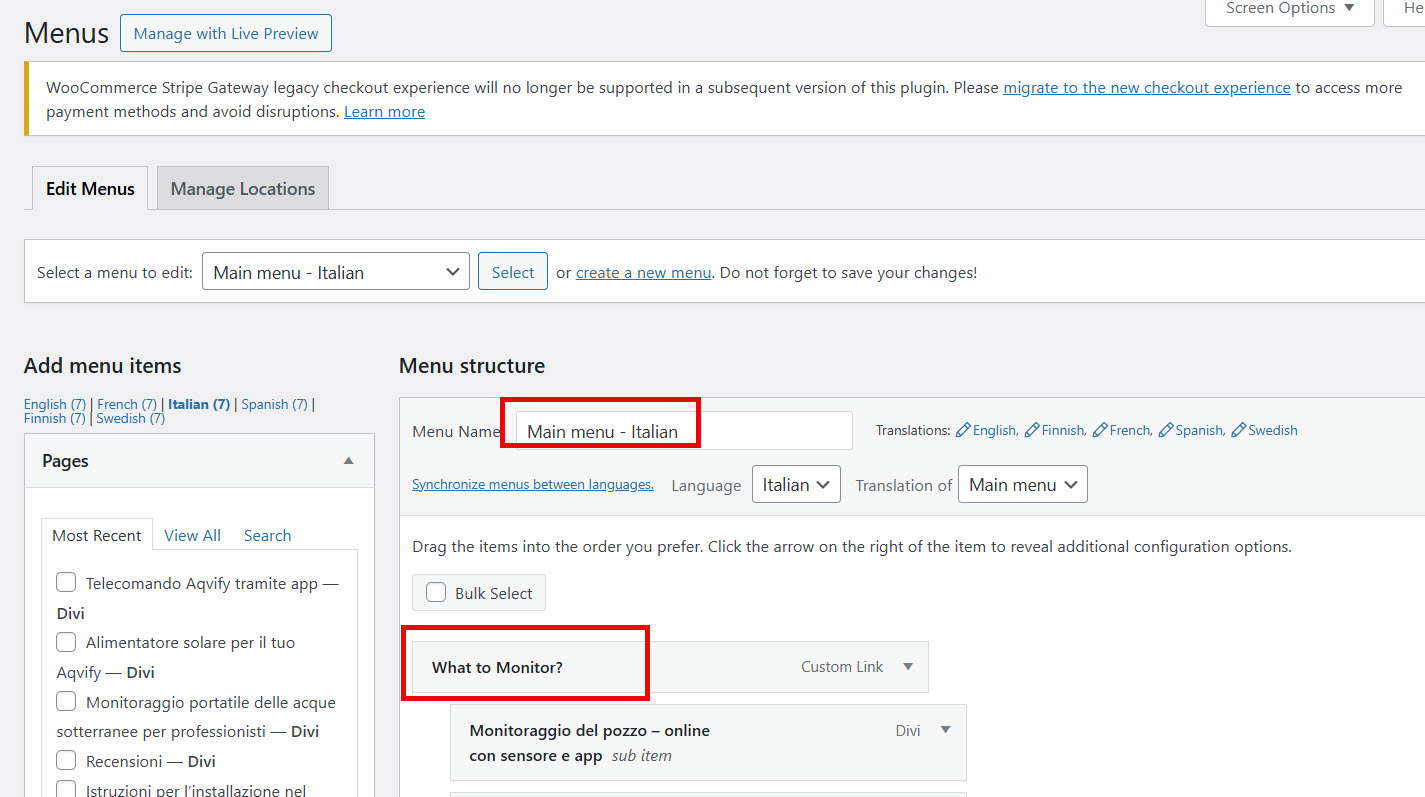Check the Telecomando Aqvify tramite app page
Screen dimensions: 1425x797
66,583
